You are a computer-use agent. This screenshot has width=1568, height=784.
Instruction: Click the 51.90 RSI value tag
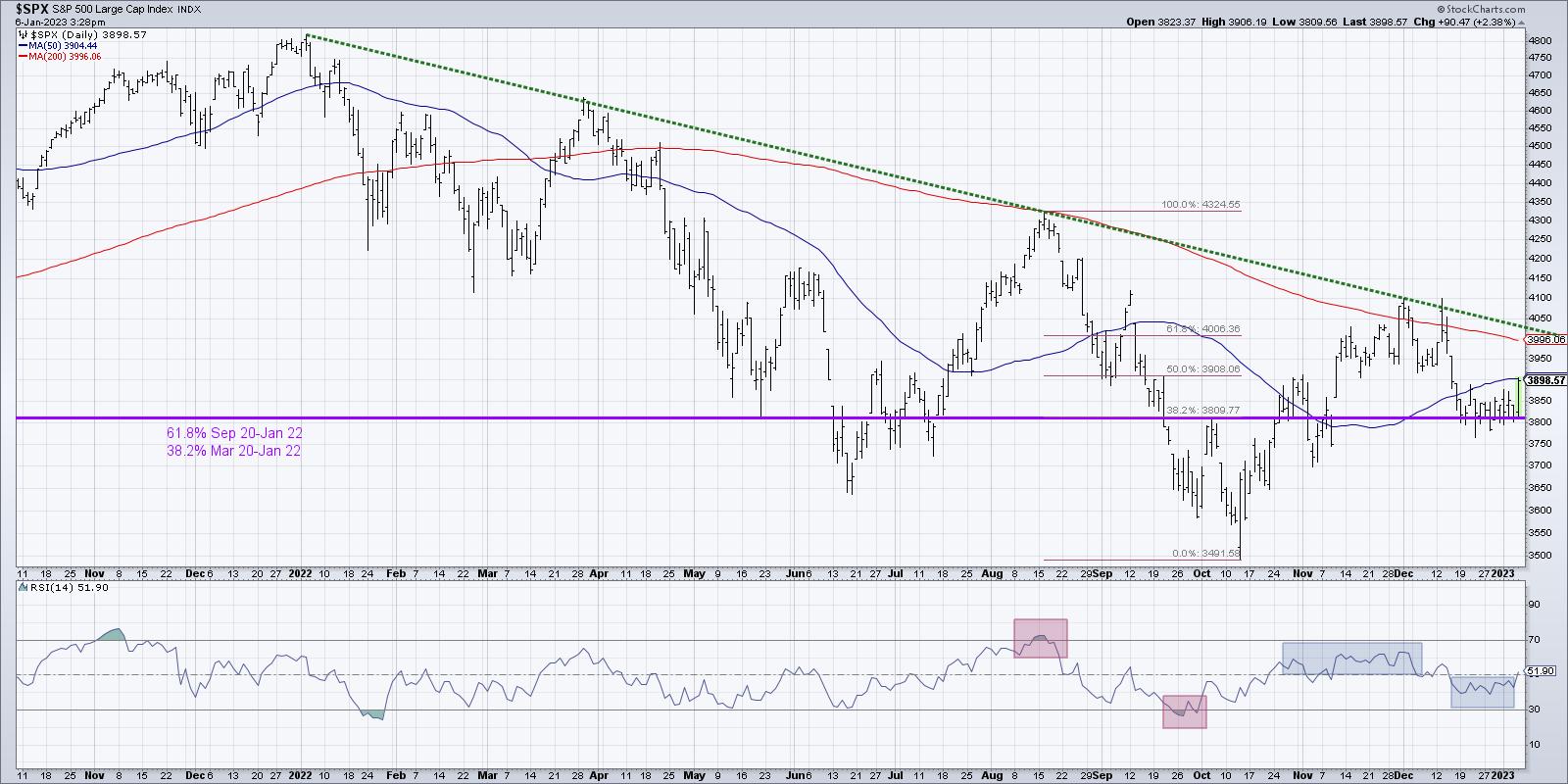[1542, 671]
